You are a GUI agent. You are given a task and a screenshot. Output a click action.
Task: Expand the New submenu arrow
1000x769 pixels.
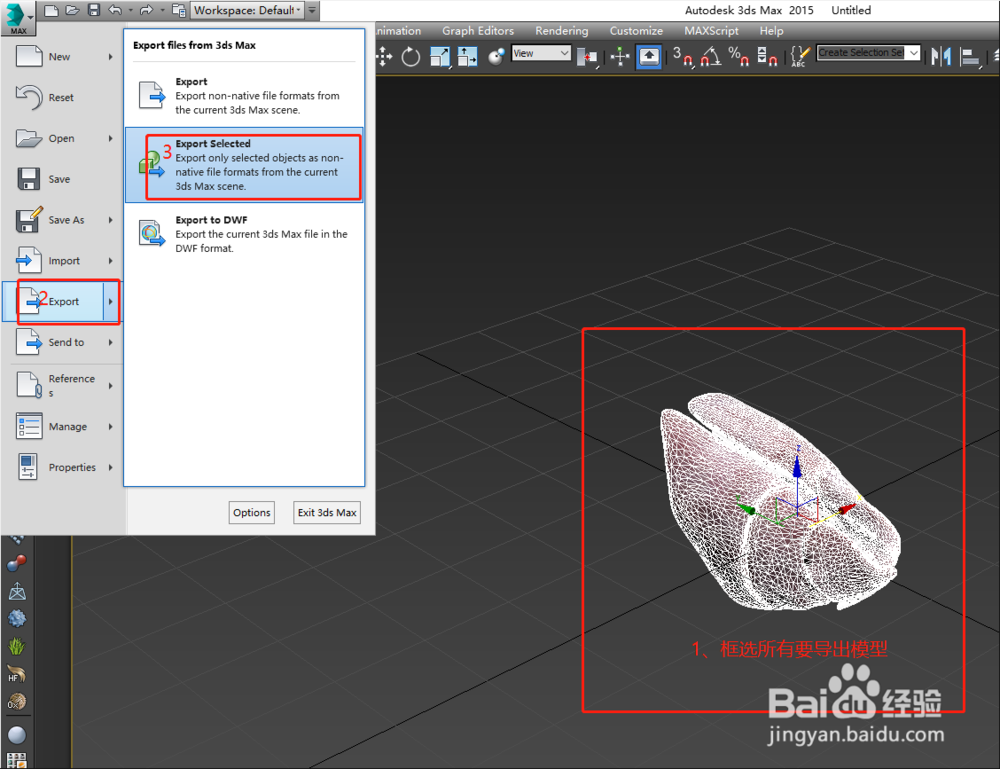pyautogui.click(x=111, y=57)
